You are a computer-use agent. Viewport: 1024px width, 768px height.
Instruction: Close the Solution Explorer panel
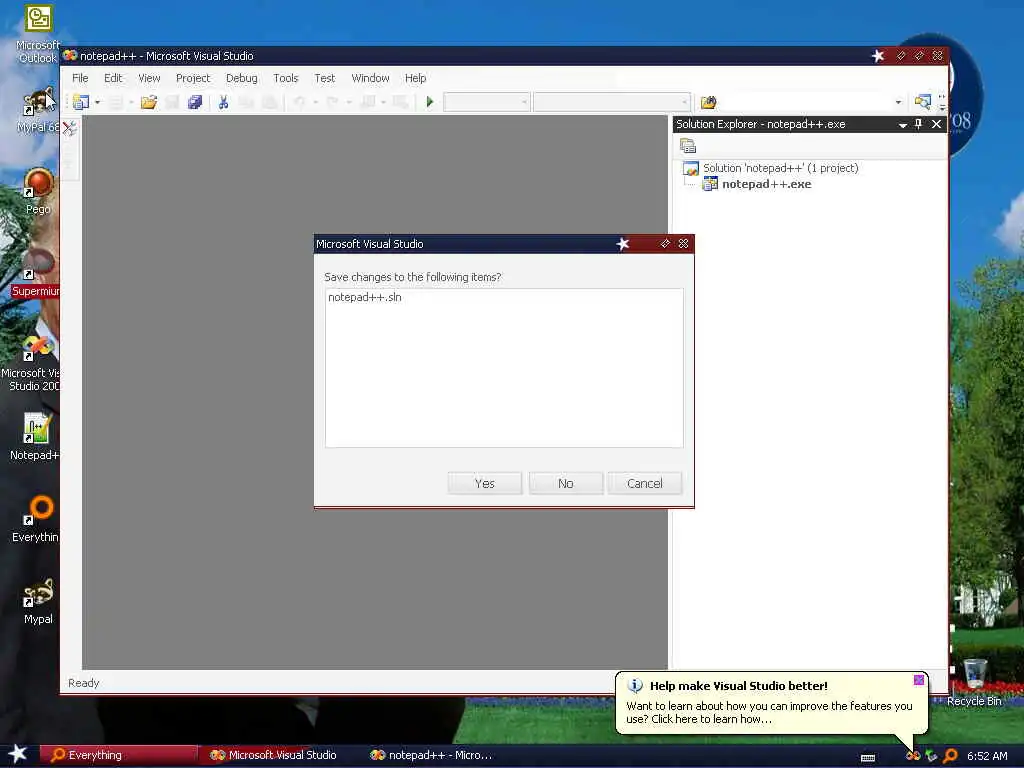pyautogui.click(x=936, y=124)
